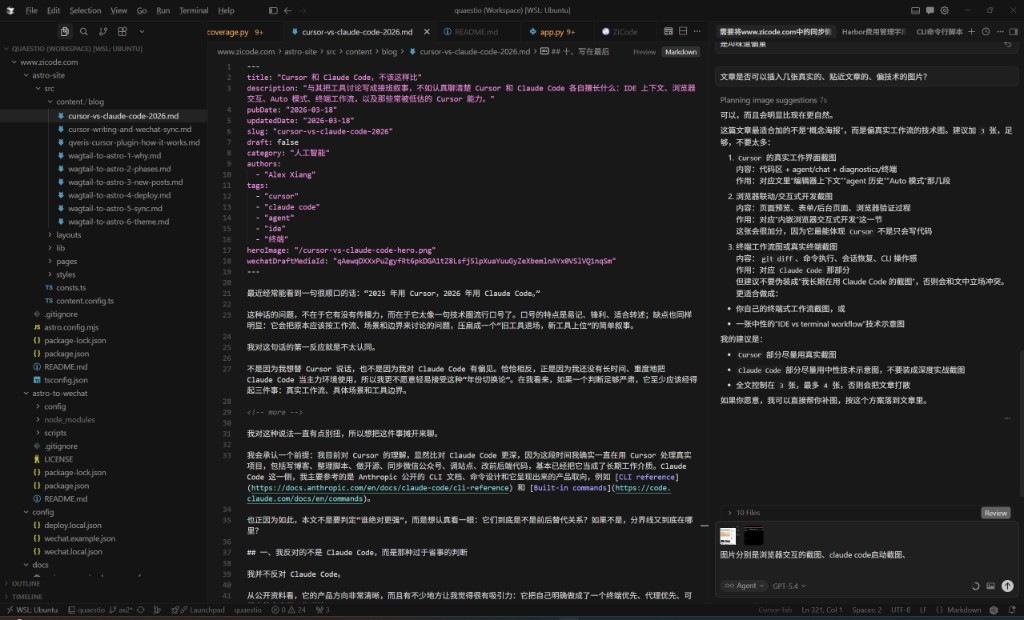The height and width of the screenshot is (620, 1024).
Task: Switch to the app.py tab
Action: tap(555, 31)
